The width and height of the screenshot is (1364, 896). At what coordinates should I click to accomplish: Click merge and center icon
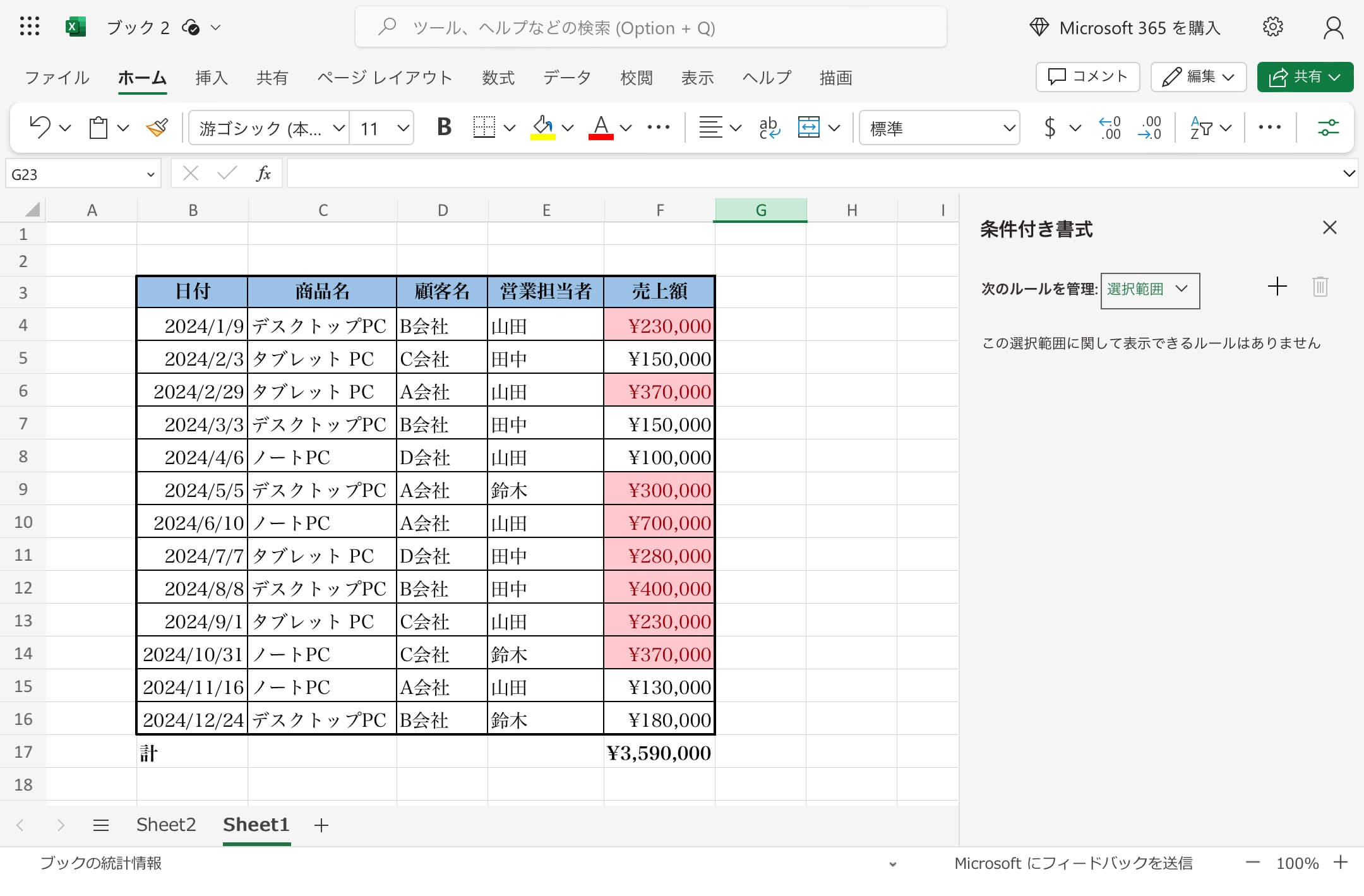tap(808, 128)
